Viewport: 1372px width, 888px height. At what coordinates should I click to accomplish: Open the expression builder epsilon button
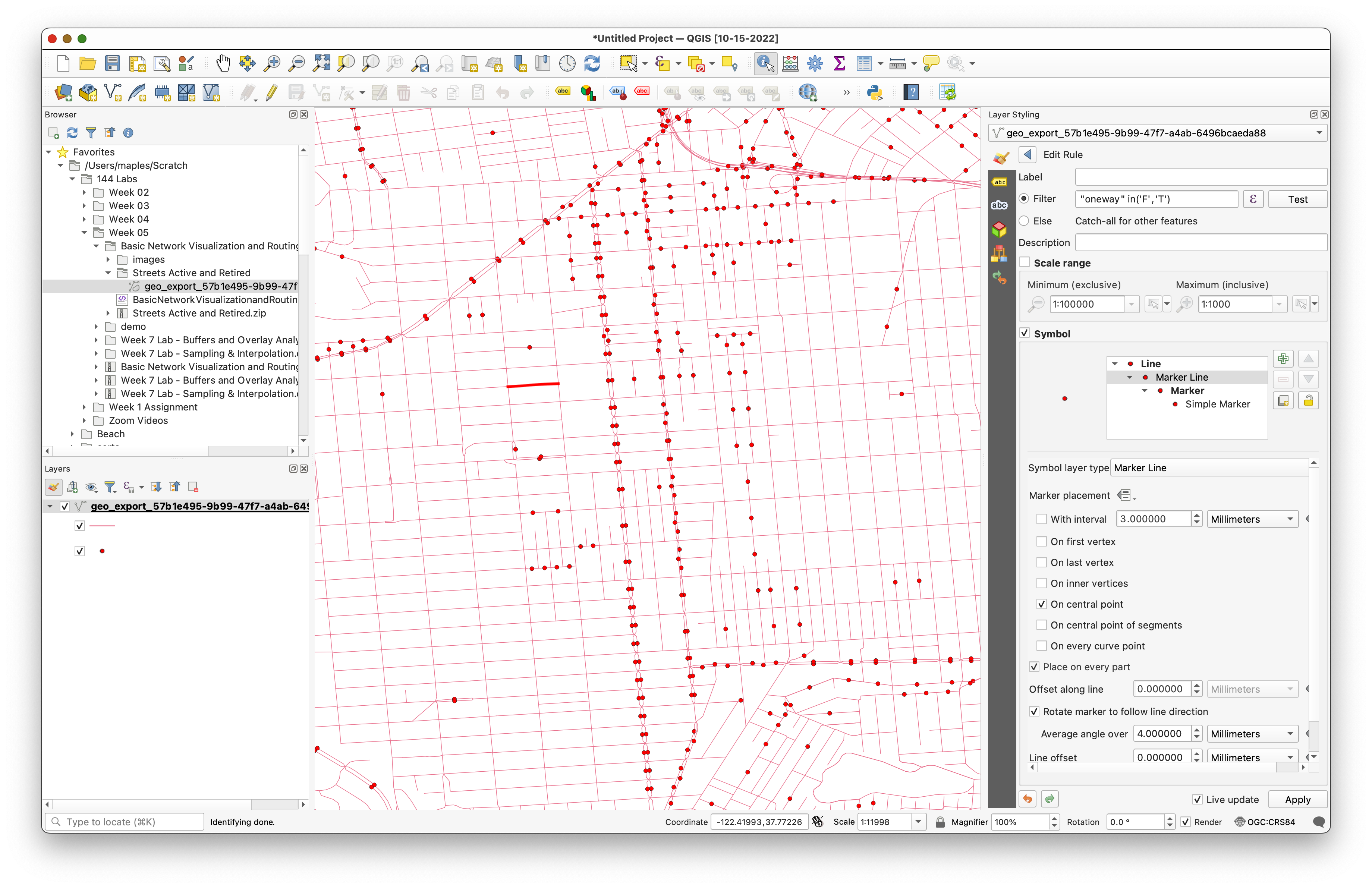1253,199
